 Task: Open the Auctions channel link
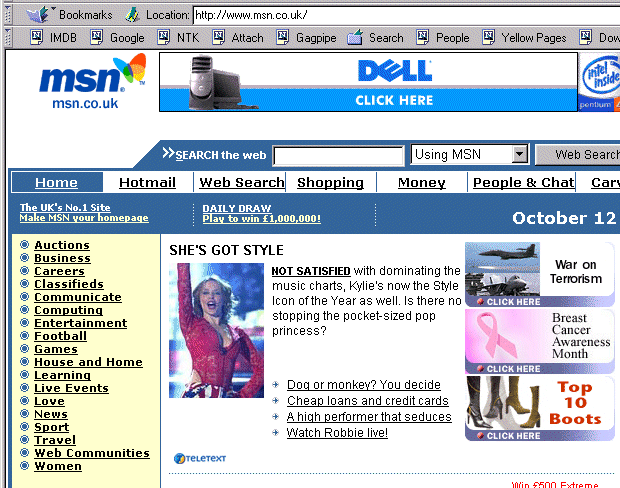(x=62, y=245)
